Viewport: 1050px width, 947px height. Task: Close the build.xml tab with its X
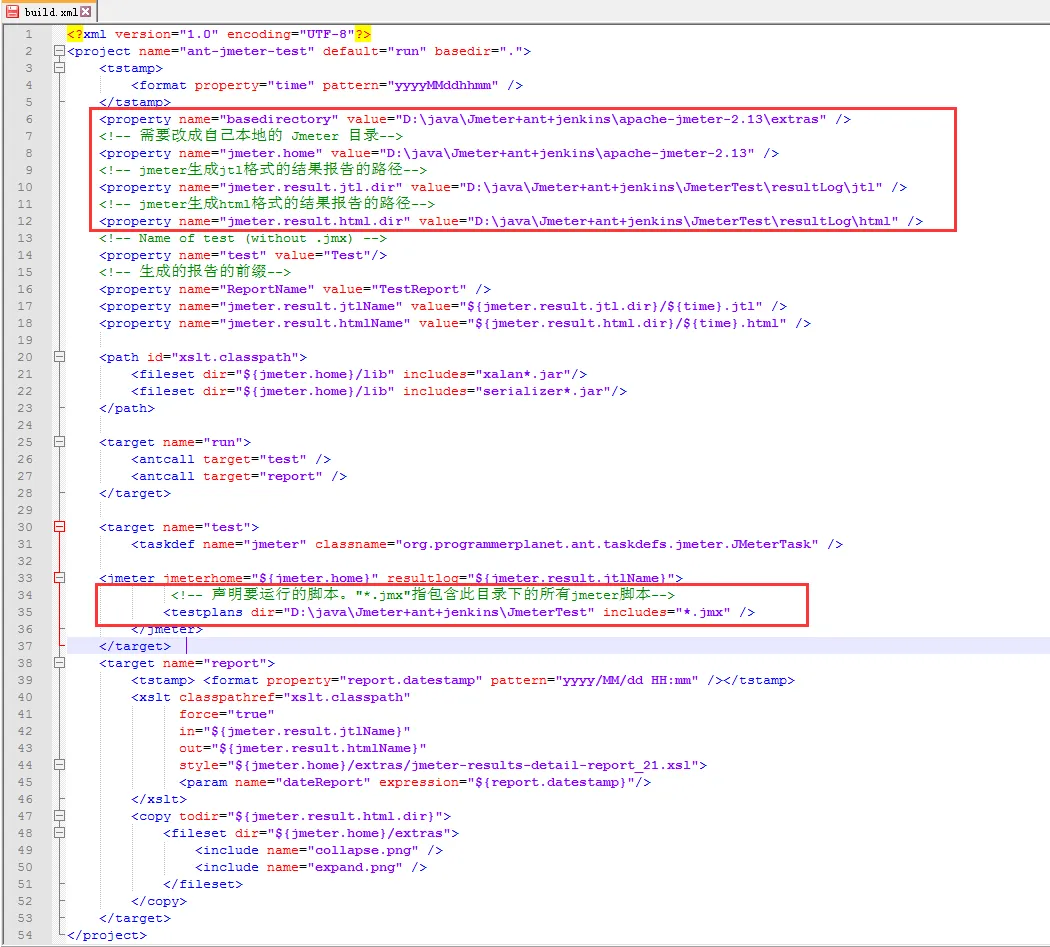[85, 11]
